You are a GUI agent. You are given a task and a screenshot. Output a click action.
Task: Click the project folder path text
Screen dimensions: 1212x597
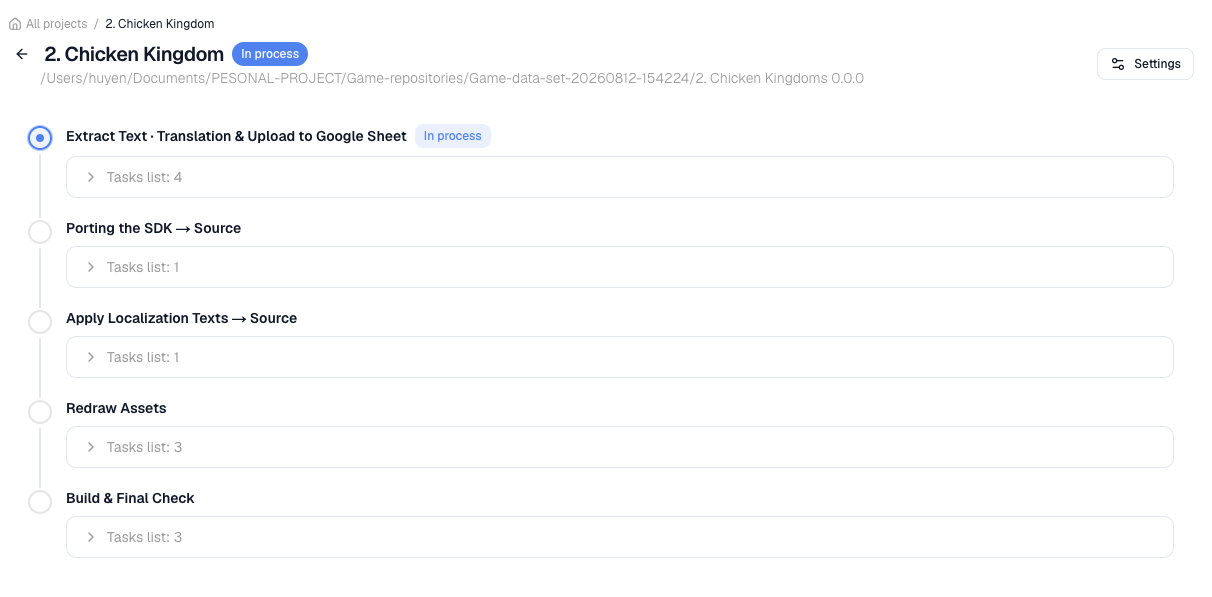pyautogui.click(x=452, y=78)
